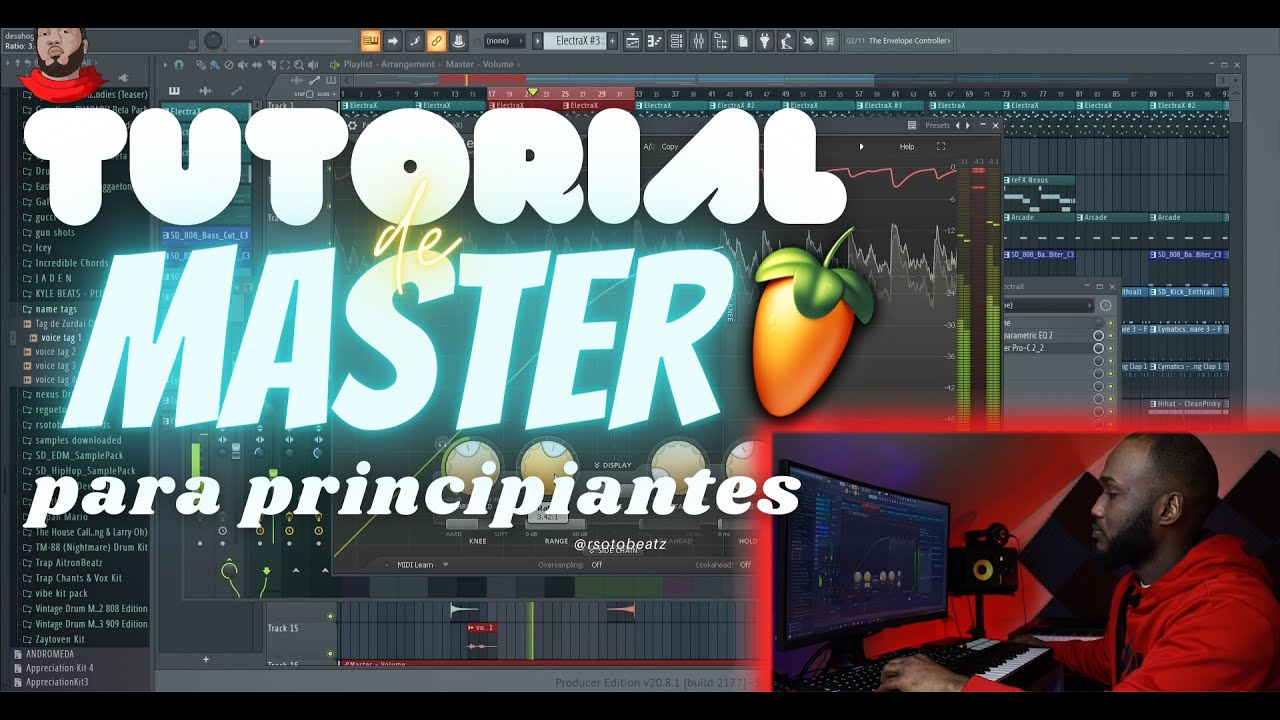Click the shopping cart icon in toolbar
This screenshot has width=1280, height=720.
[830, 41]
